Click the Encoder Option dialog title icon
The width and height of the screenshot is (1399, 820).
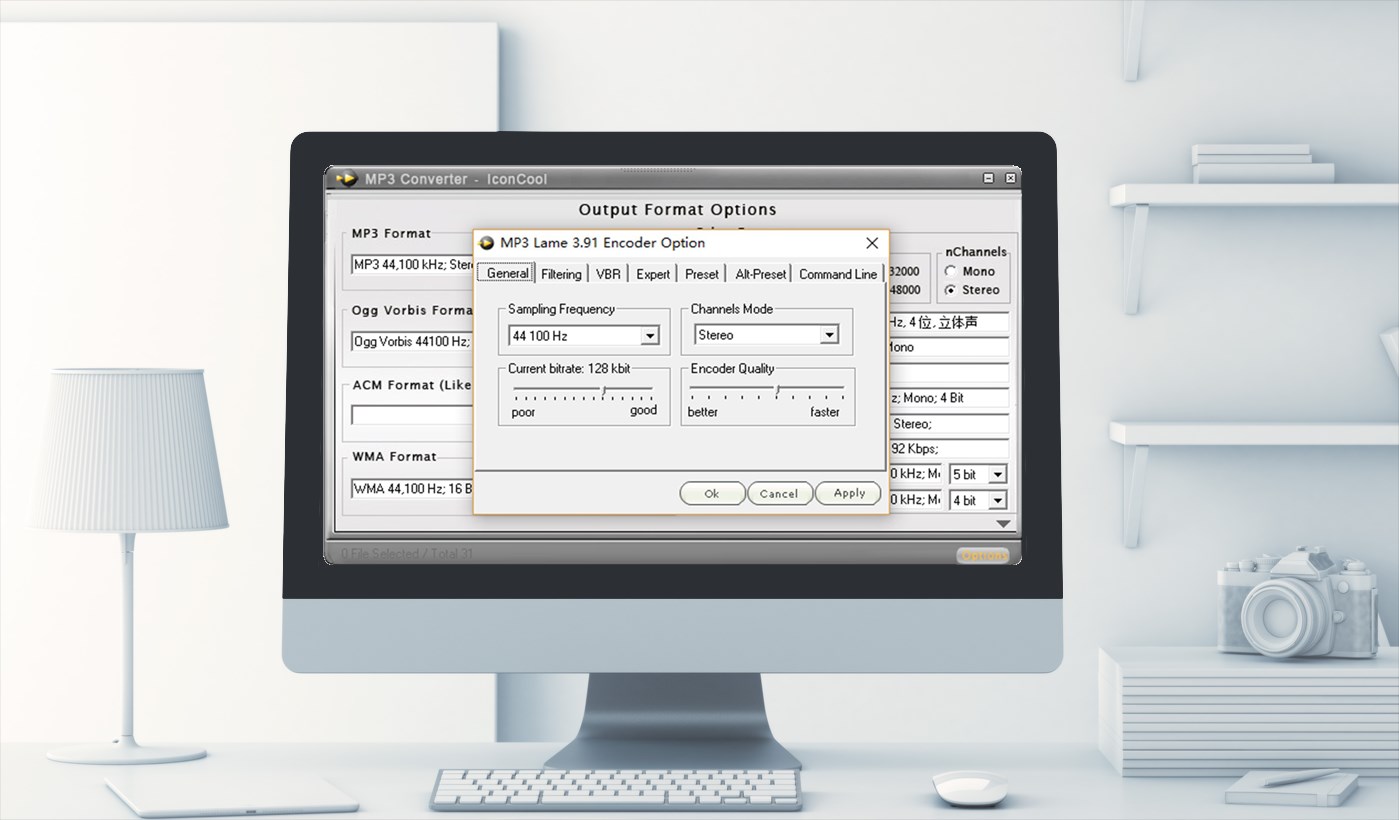pos(487,243)
